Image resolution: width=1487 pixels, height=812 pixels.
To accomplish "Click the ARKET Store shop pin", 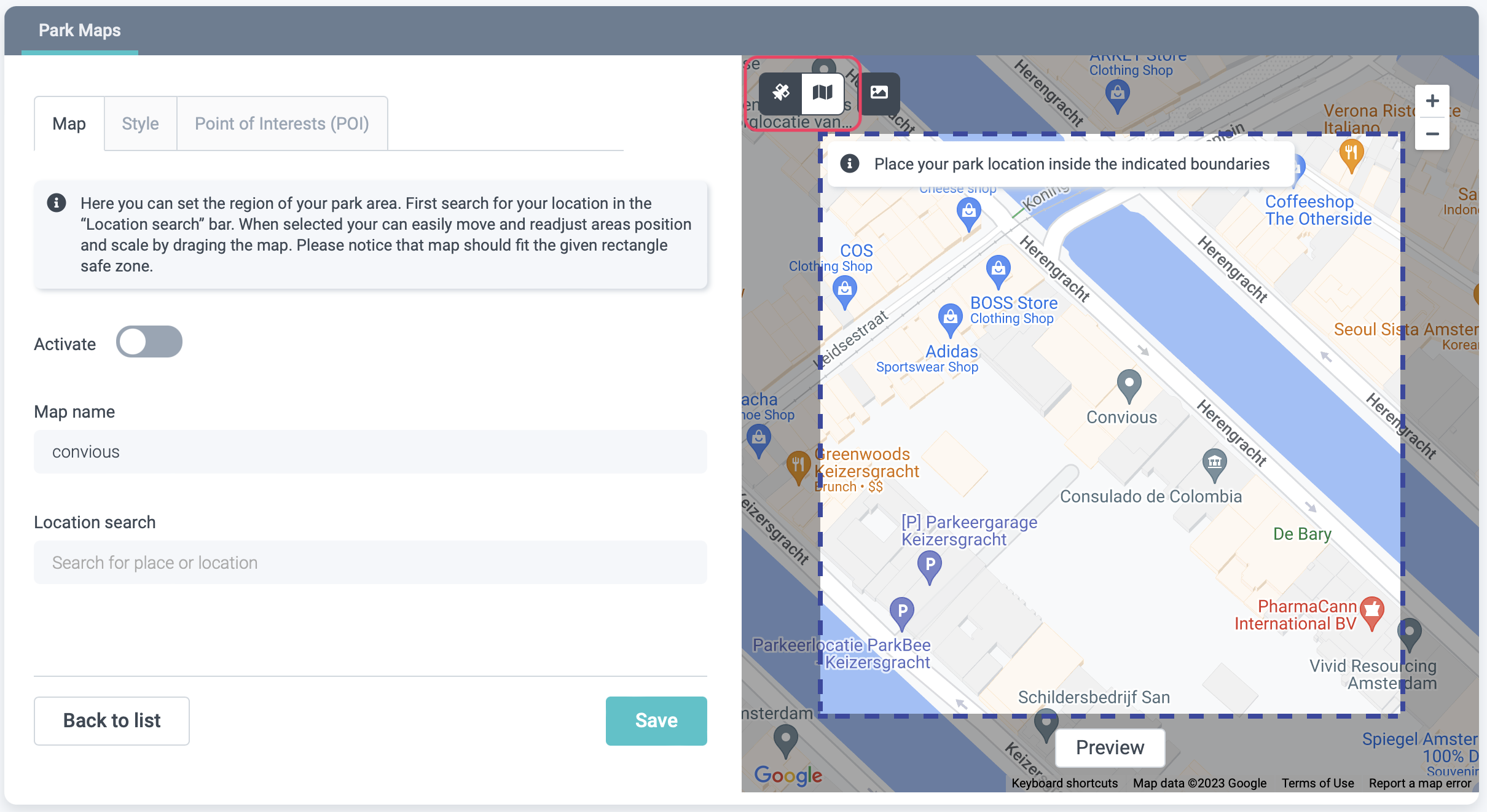I will click(1118, 96).
